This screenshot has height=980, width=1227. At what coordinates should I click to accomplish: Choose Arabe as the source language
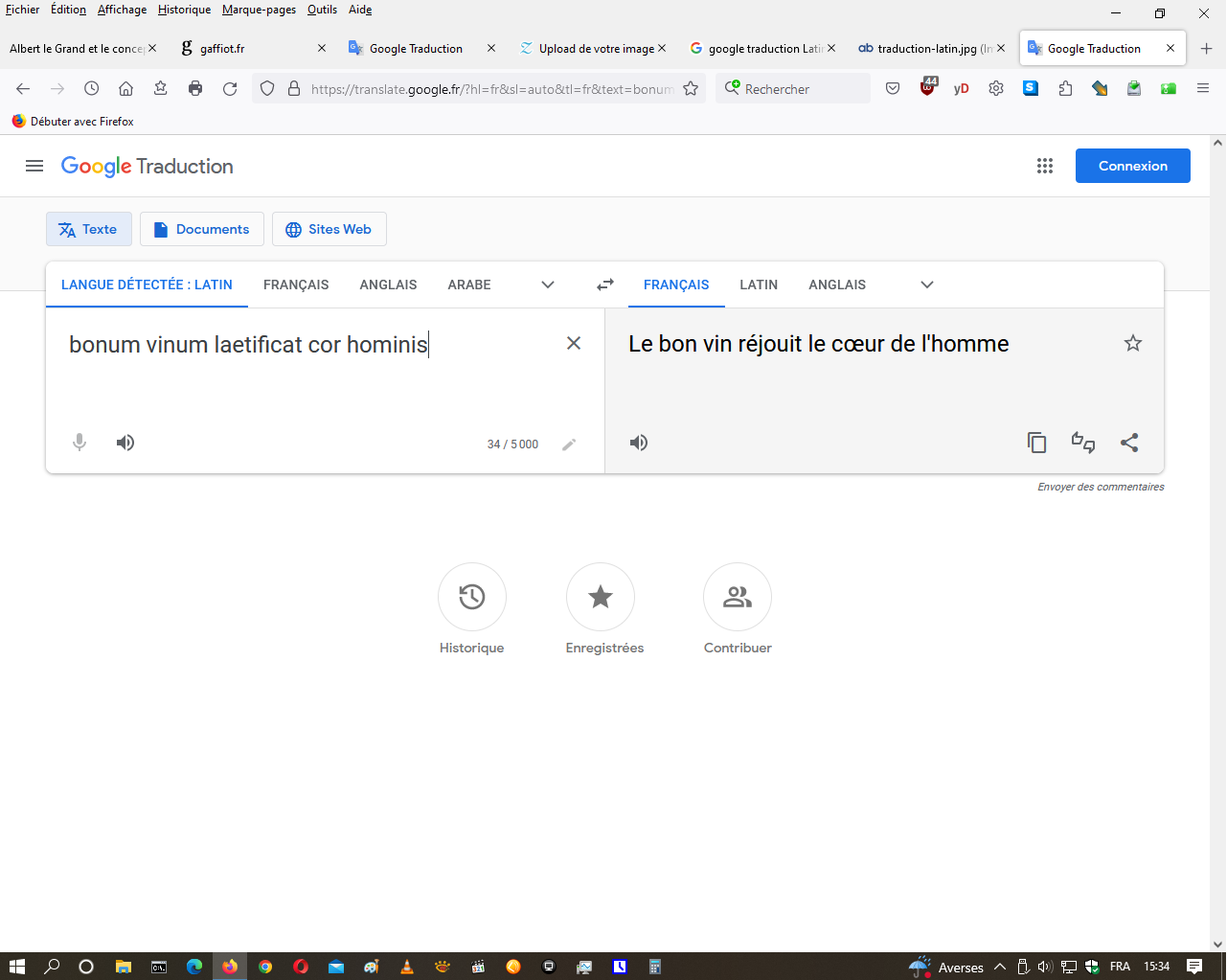pos(469,285)
